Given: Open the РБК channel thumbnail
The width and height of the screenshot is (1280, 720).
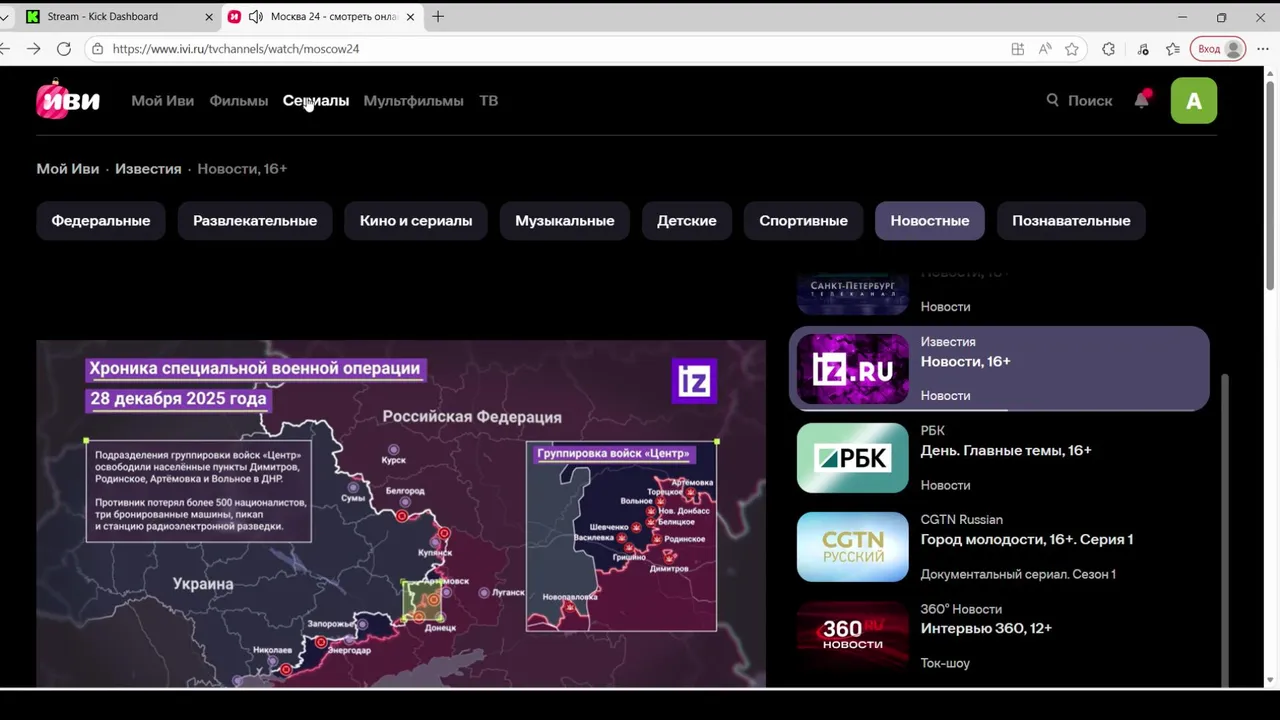Looking at the screenshot, I should click(853, 458).
